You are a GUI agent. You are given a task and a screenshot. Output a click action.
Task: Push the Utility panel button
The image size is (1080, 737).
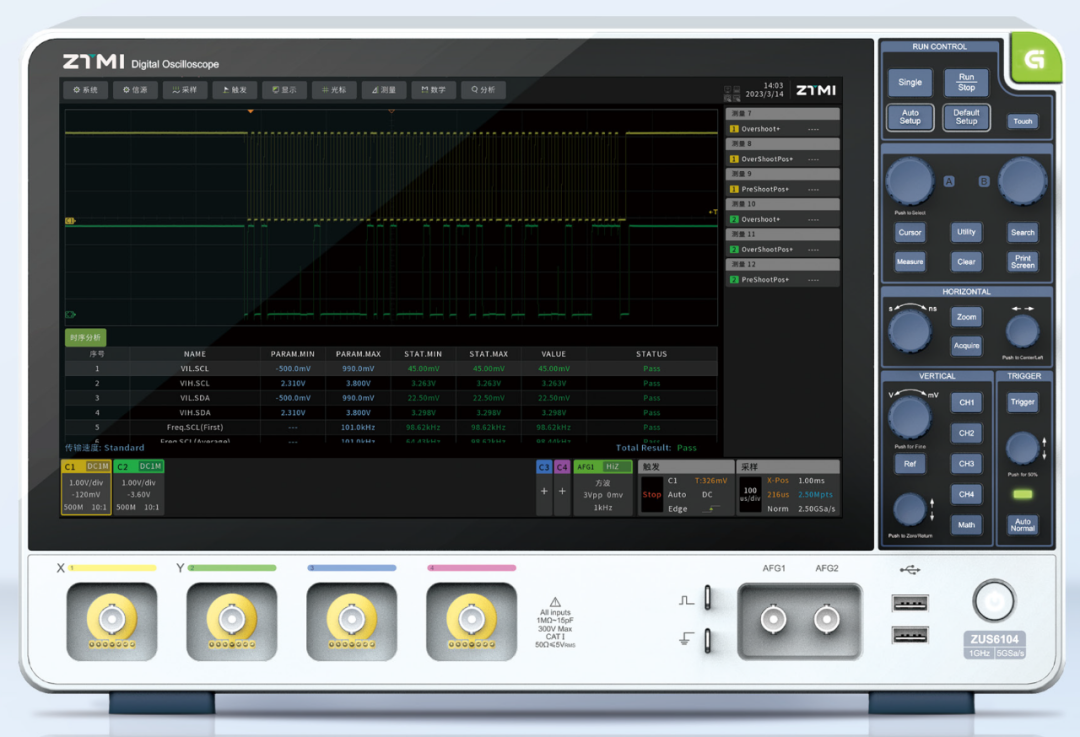pos(966,232)
